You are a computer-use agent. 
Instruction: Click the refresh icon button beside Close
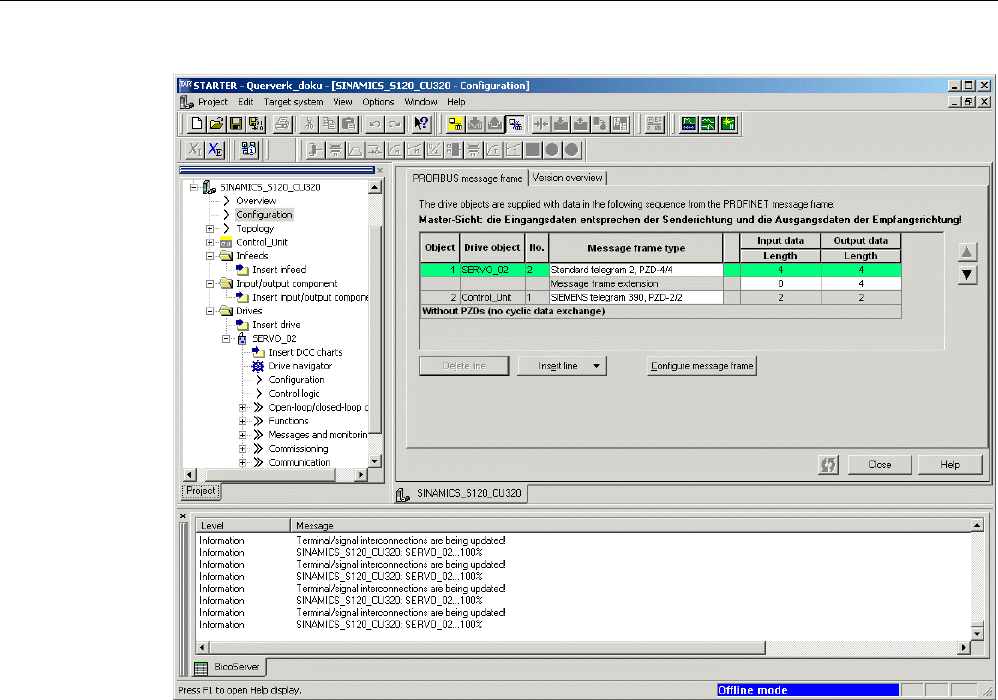pos(828,465)
